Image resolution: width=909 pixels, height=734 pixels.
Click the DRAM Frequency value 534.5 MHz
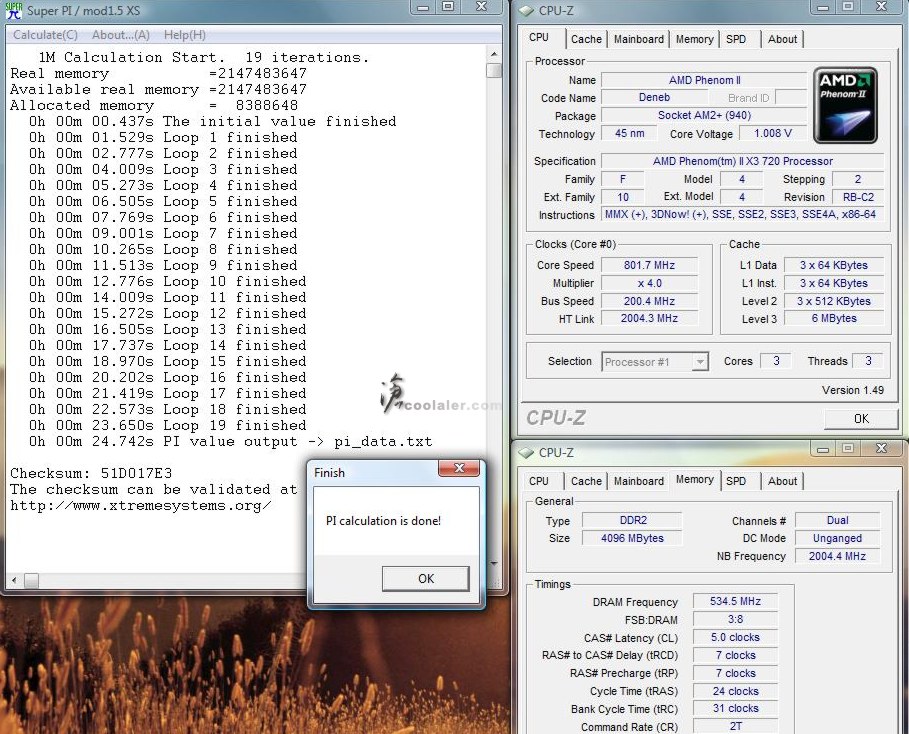[735, 601]
